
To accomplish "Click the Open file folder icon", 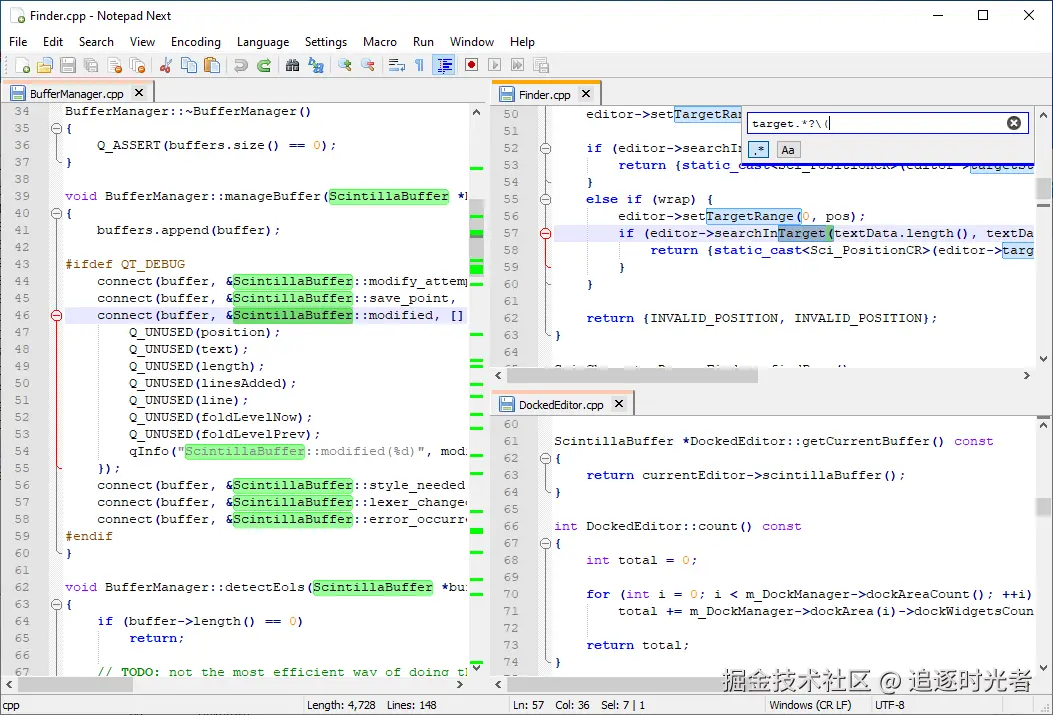I will click(x=44, y=65).
